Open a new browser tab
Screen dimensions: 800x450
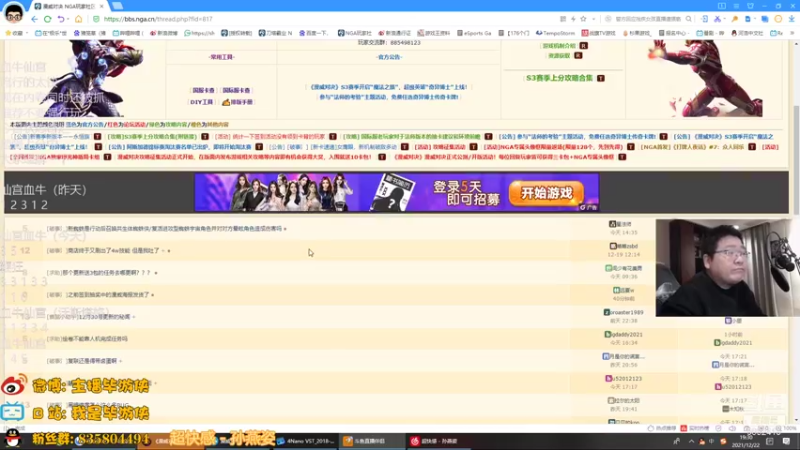pos(117,6)
